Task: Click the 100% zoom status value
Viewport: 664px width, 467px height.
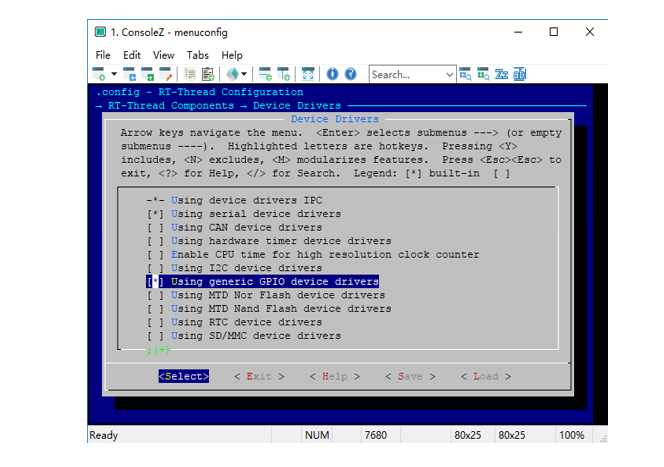Action: coord(572,435)
